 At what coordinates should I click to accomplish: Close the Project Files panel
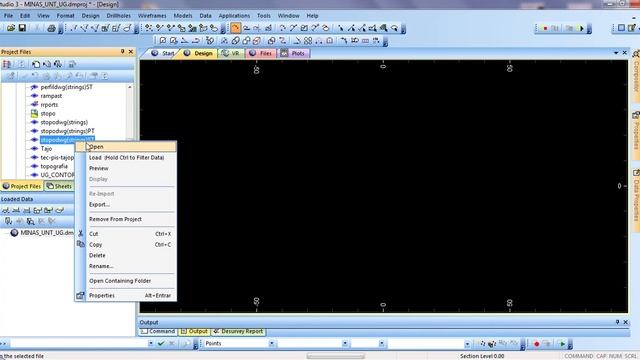(x=131, y=52)
